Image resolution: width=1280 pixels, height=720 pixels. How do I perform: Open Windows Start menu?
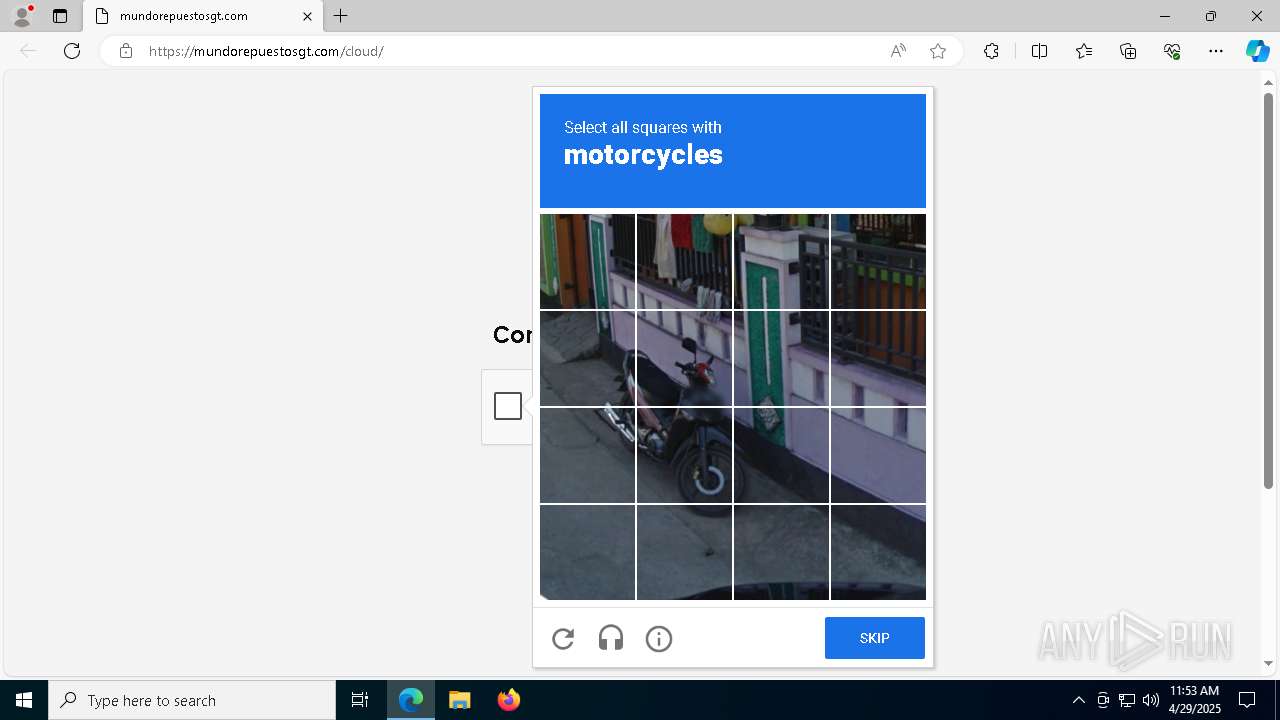pos(24,700)
